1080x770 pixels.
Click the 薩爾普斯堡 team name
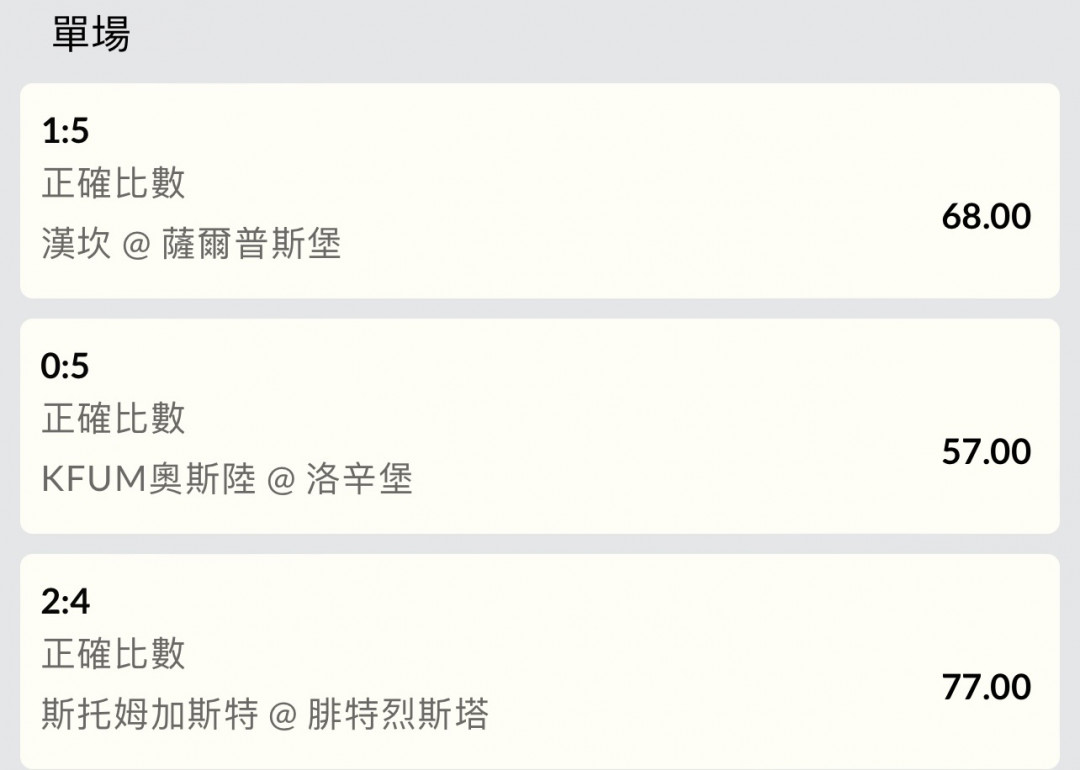(251, 244)
